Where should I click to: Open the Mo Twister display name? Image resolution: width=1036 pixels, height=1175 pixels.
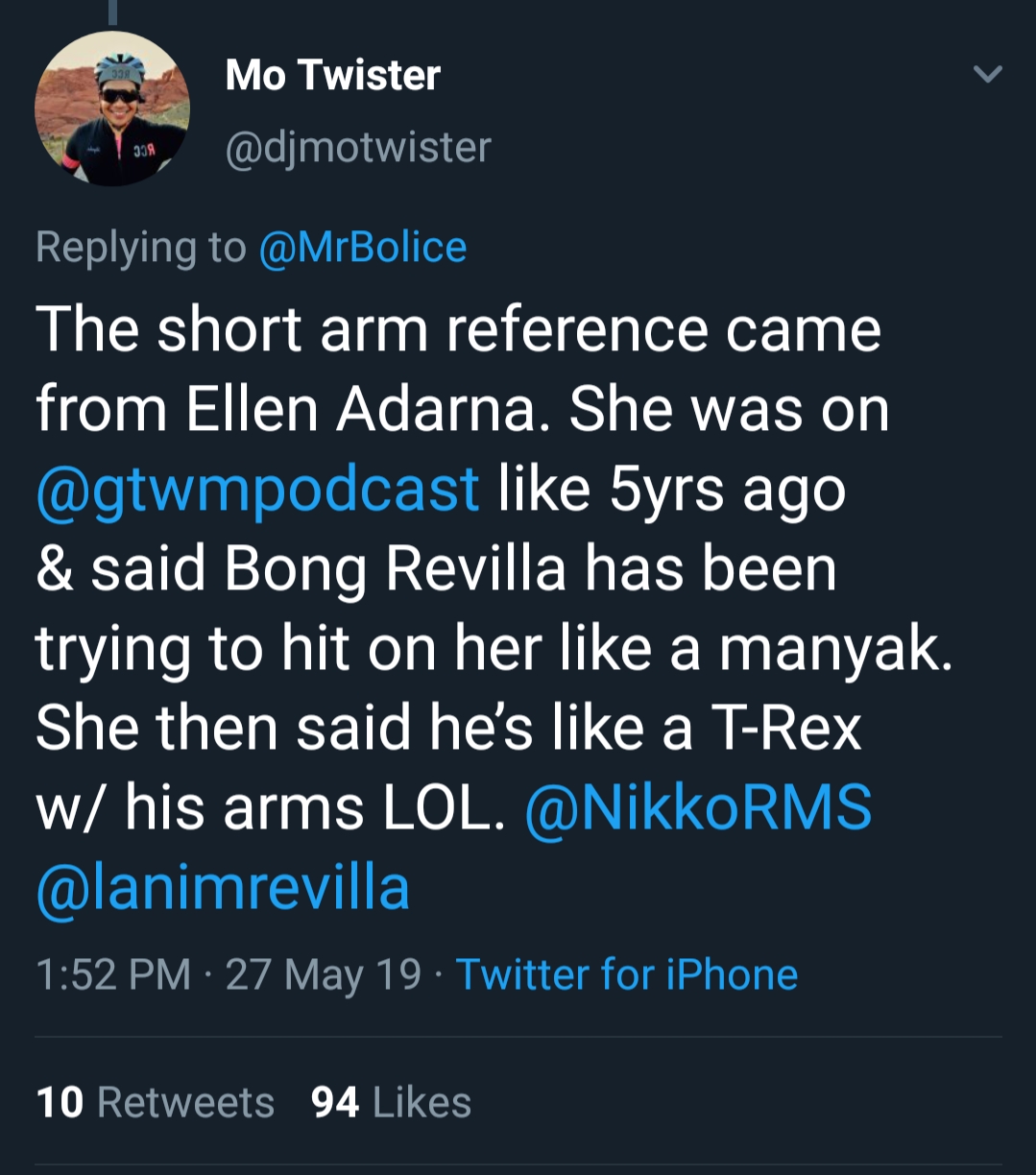click(x=332, y=75)
